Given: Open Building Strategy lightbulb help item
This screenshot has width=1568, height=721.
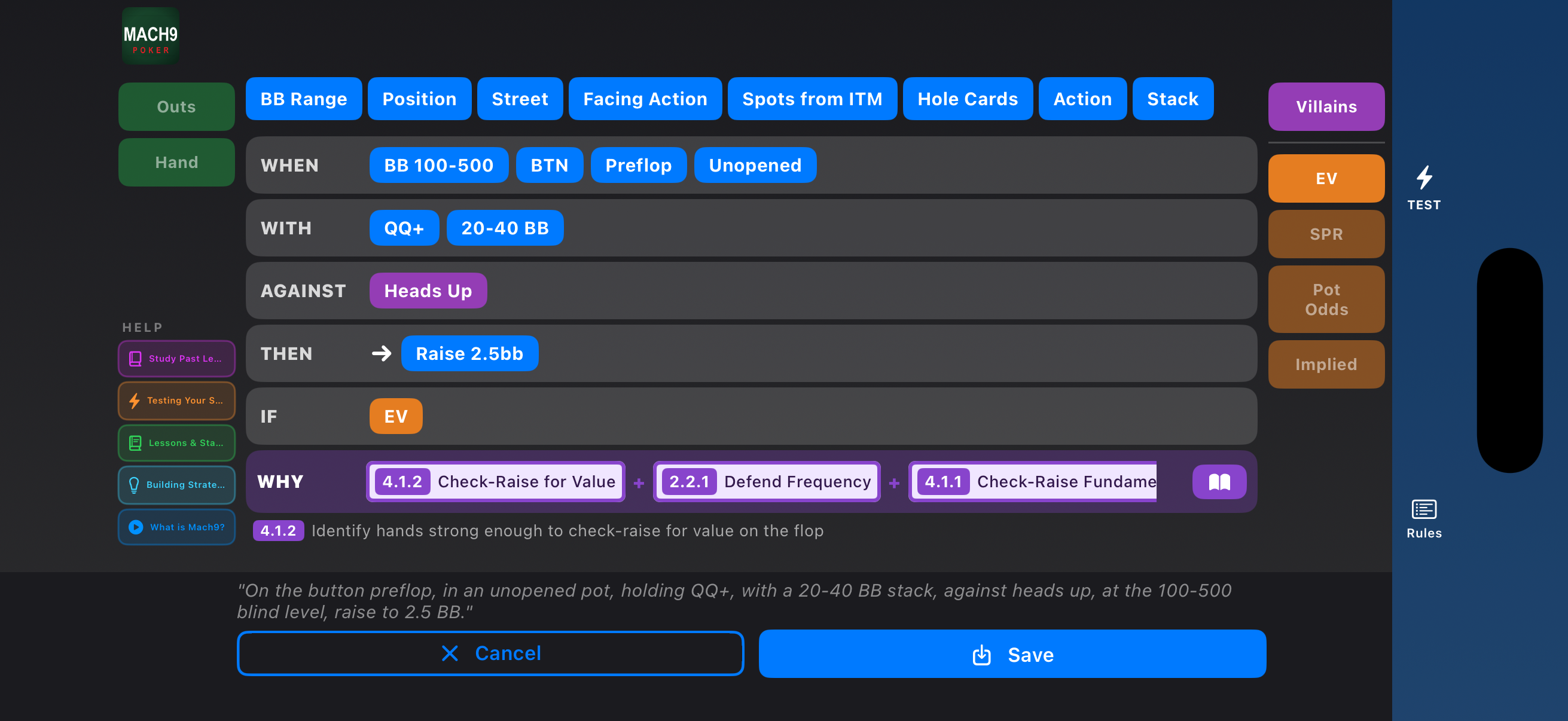Looking at the screenshot, I should point(176,484).
